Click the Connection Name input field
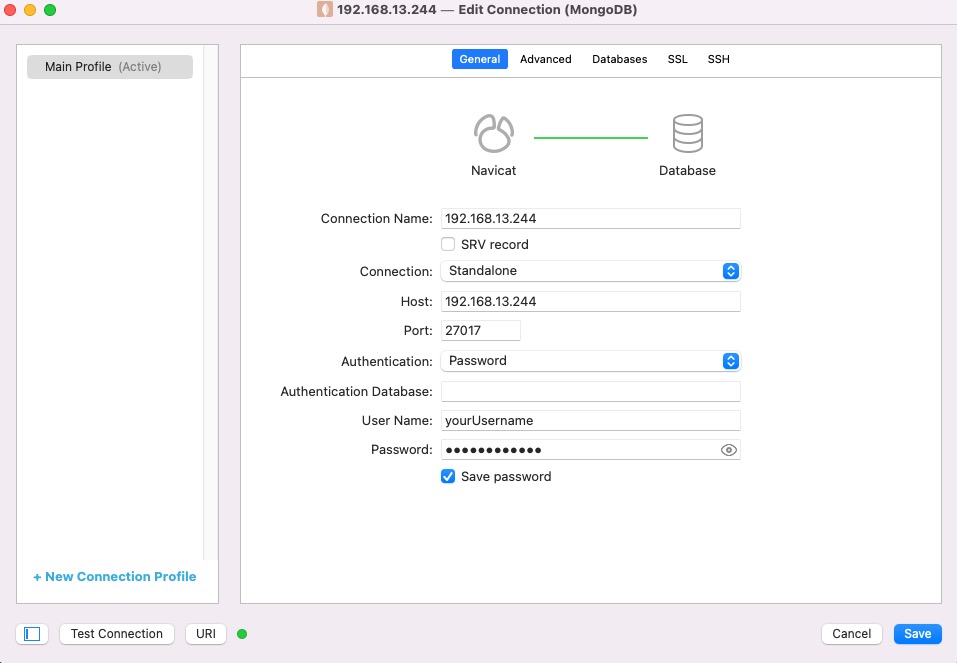957x663 pixels. pyautogui.click(x=590, y=219)
